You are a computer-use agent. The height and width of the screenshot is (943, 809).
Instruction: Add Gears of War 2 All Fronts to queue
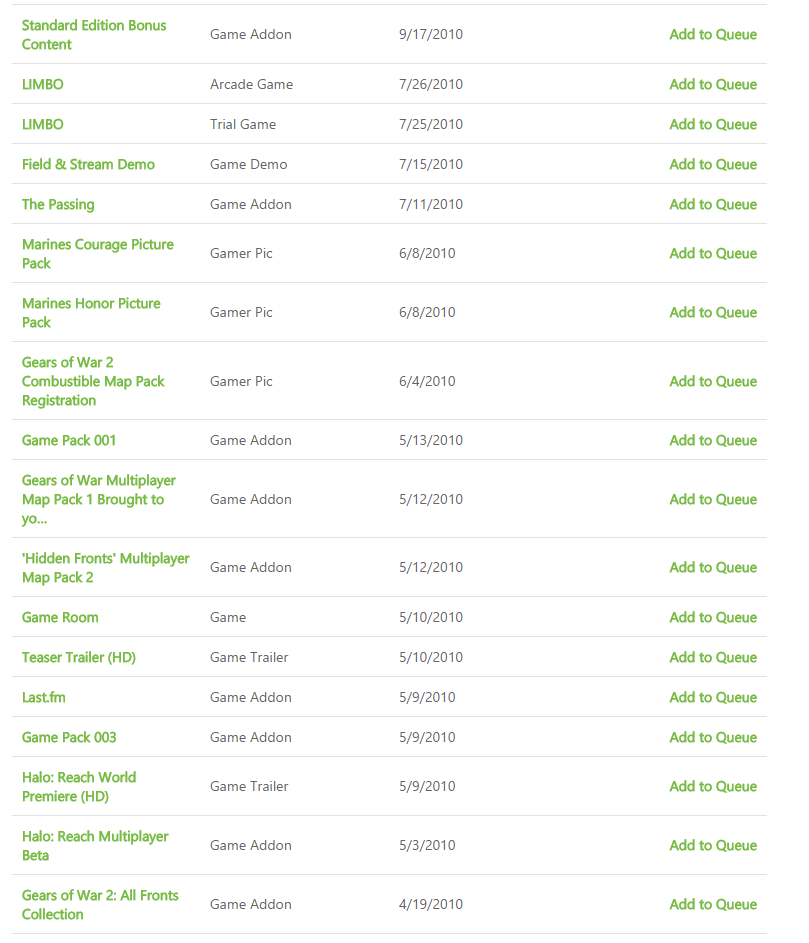[713, 905]
